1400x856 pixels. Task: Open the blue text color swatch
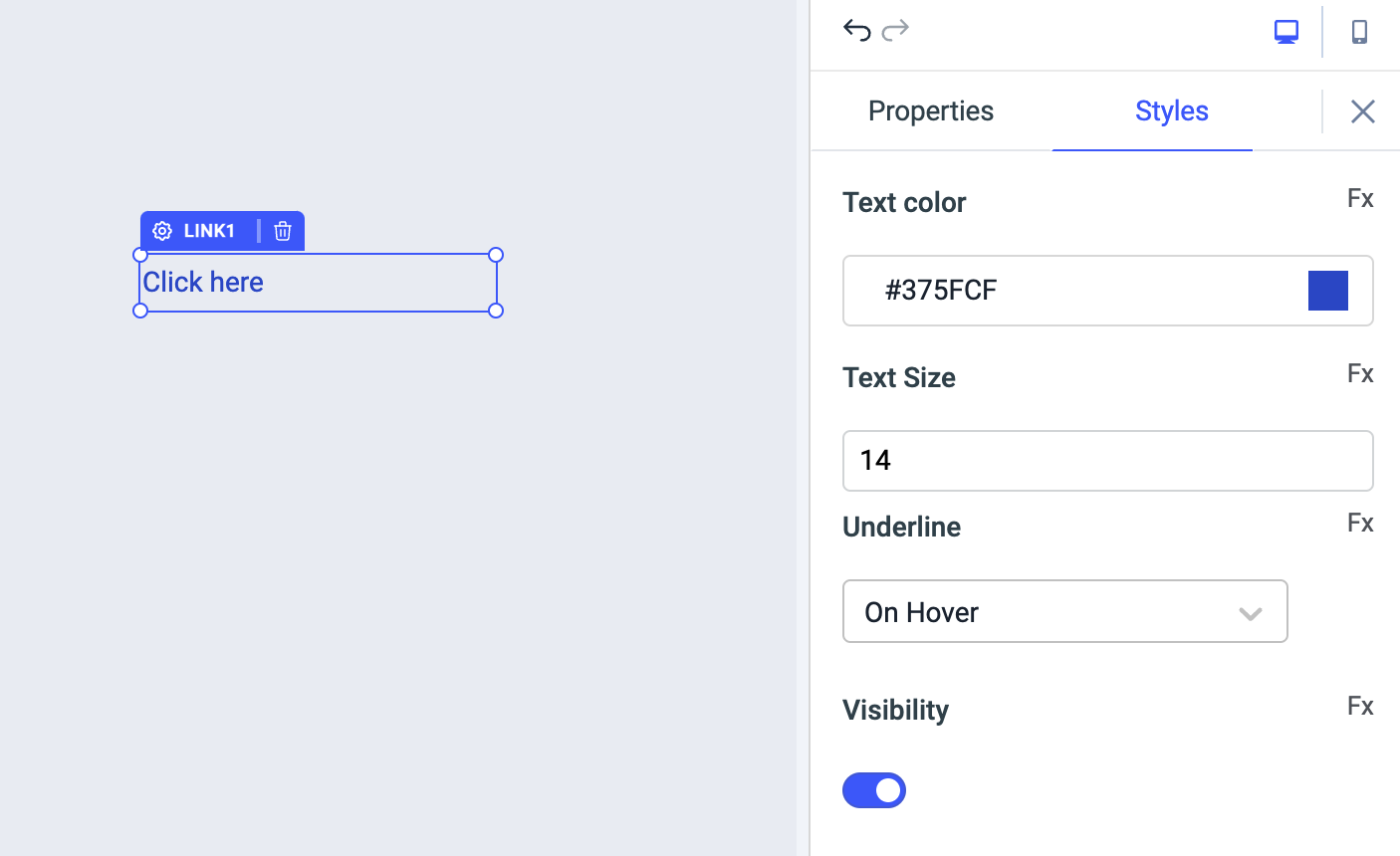[1327, 291]
